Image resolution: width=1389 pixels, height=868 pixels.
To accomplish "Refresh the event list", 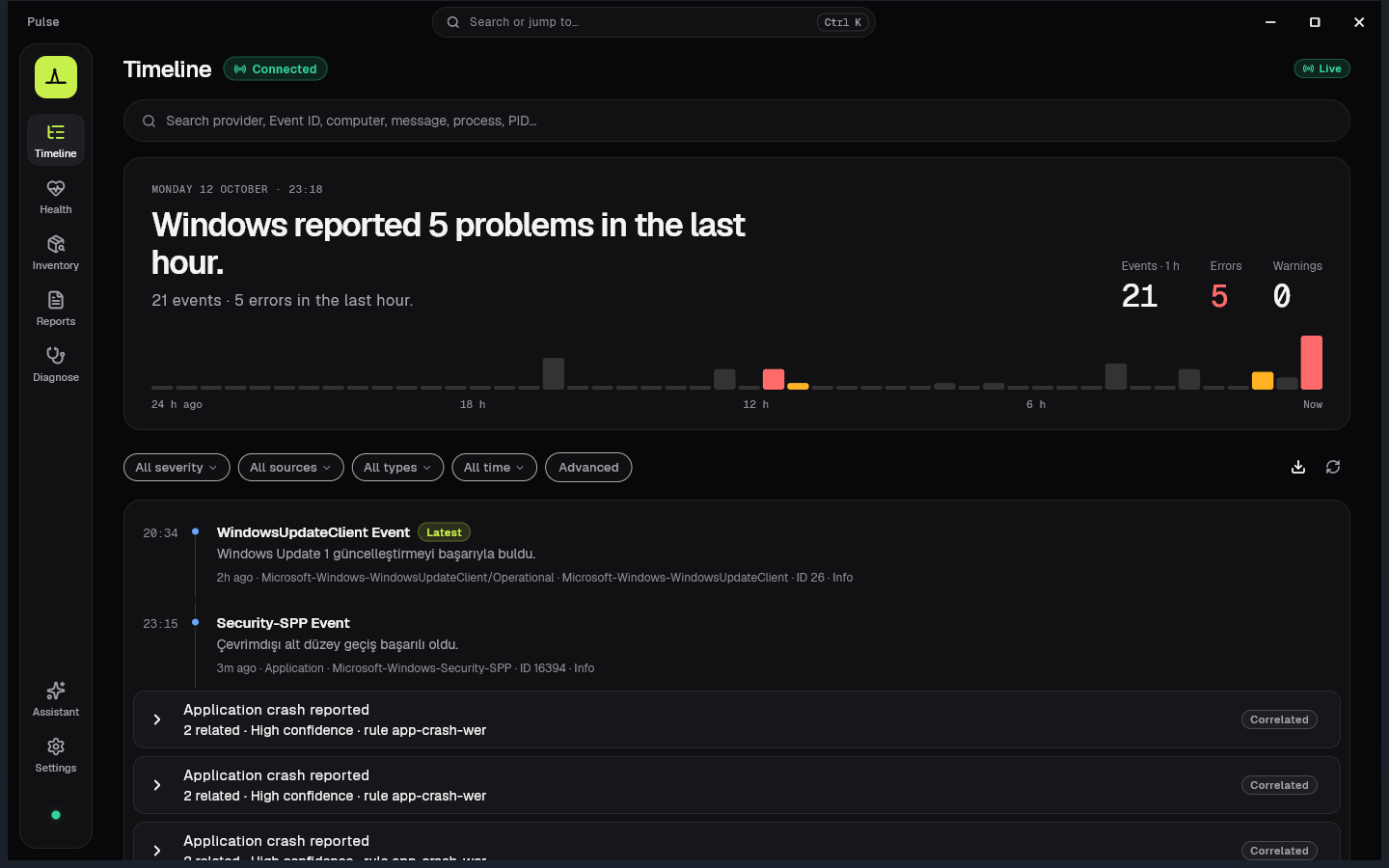I will point(1333,467).
